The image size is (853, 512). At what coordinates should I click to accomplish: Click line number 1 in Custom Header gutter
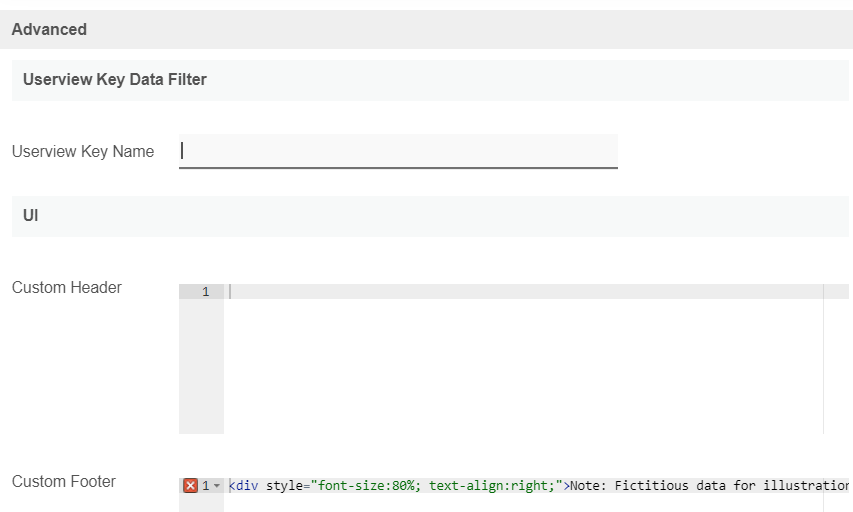pyautogui.click(x=206, y=292)
